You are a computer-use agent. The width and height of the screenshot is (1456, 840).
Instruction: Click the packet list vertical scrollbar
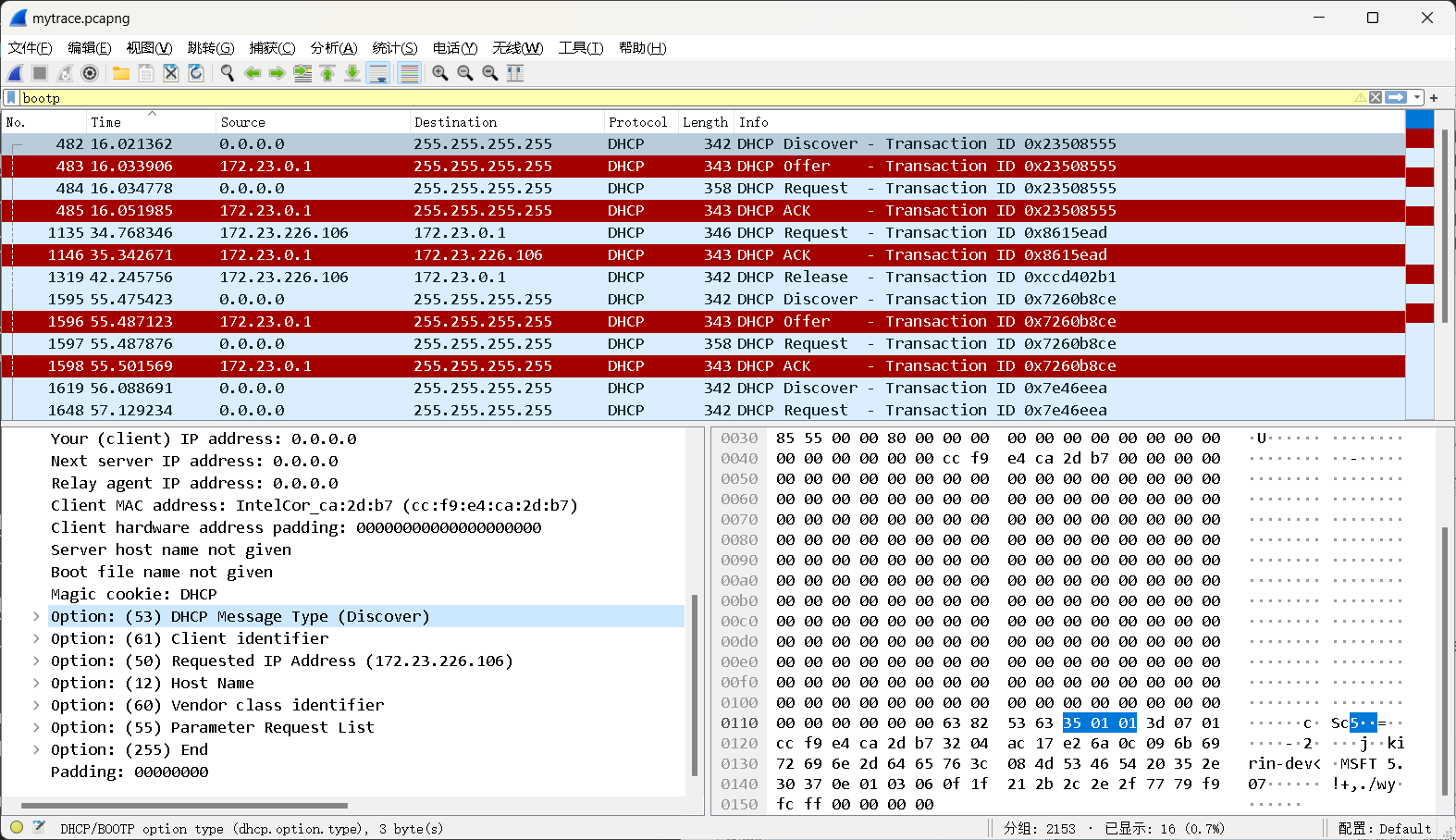click(x=1444, y=226)
